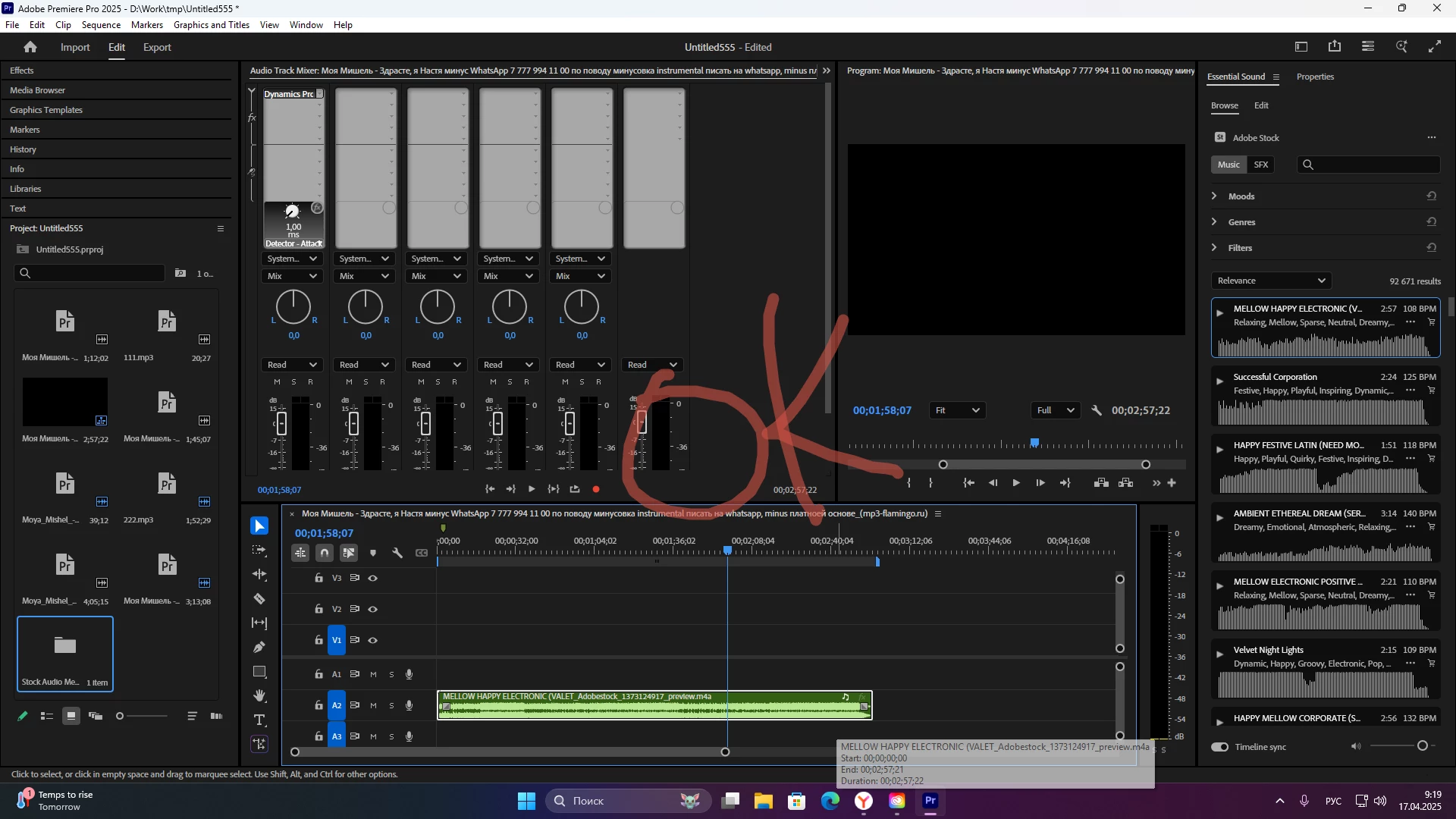
Task: Open the Export workspace
Action: click(157, 47)
